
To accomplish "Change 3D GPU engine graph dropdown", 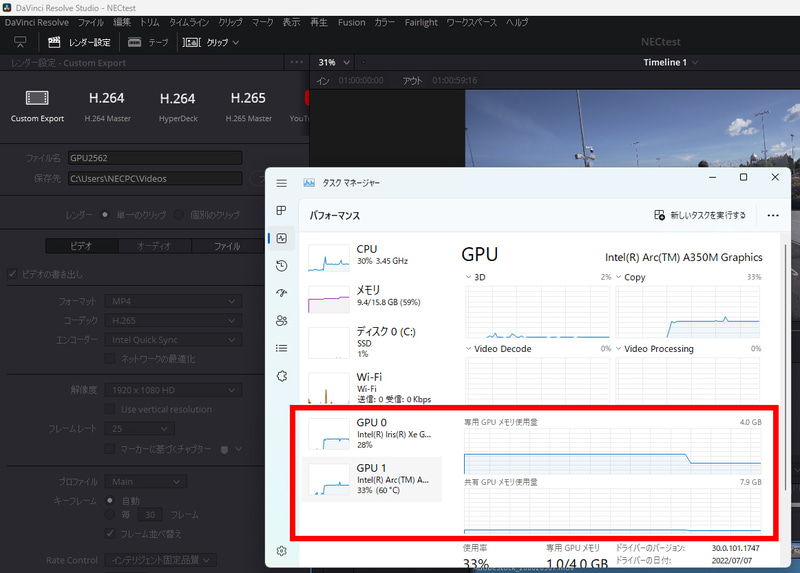I will pos(476,277).
